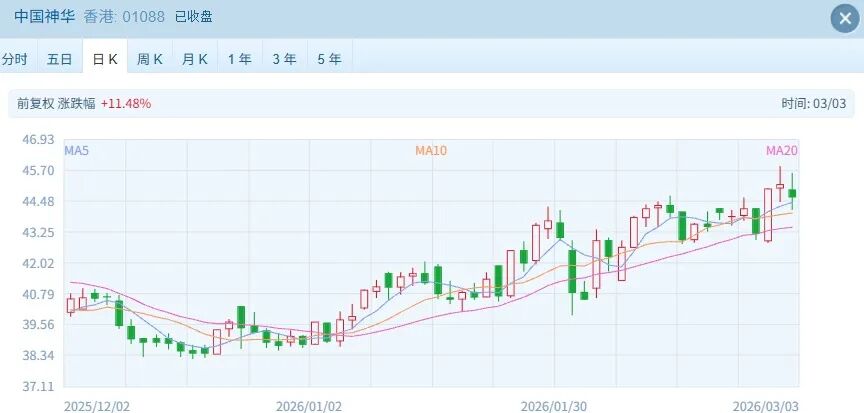
Task: Select the 五日 five-day tab
Action: pyautogui.click(x=60, y=59)
